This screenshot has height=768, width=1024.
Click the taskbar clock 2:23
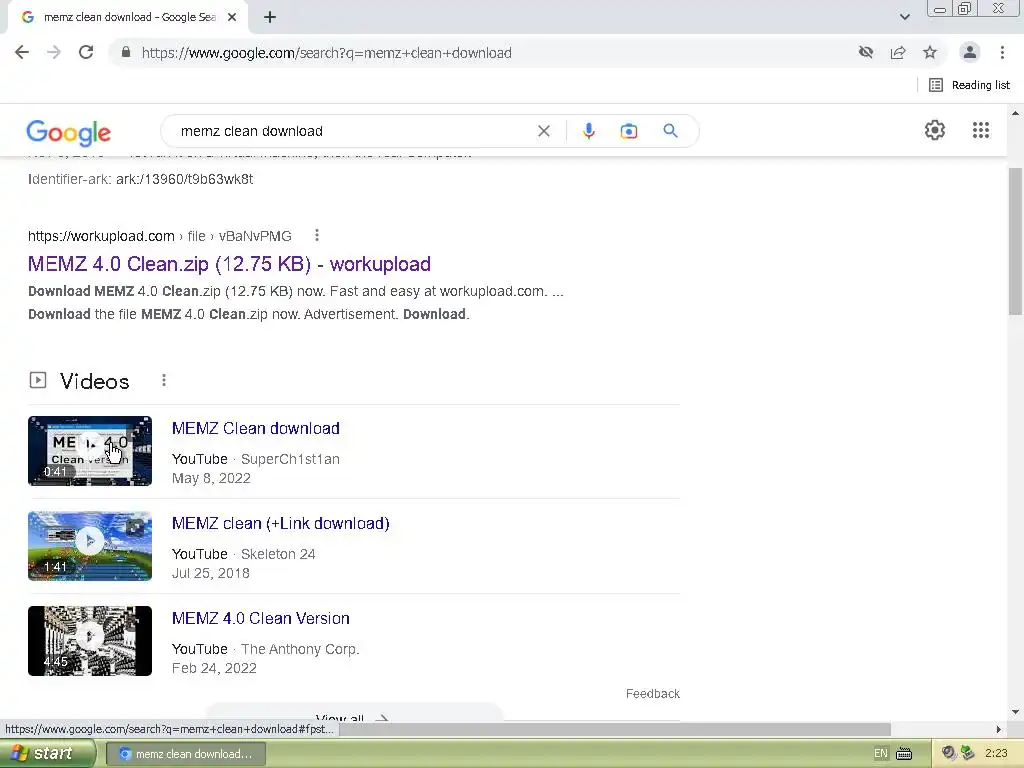coord(997,753)
